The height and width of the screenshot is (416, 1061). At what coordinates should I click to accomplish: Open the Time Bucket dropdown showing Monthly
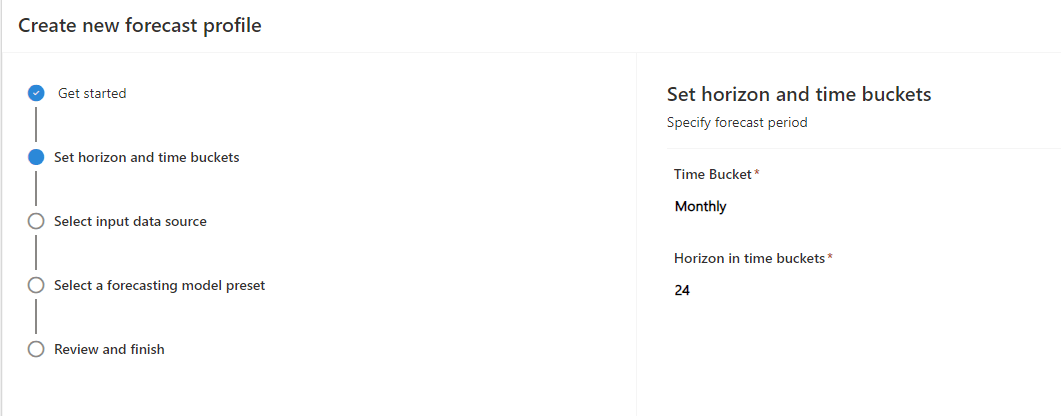(x=701, y=207)
